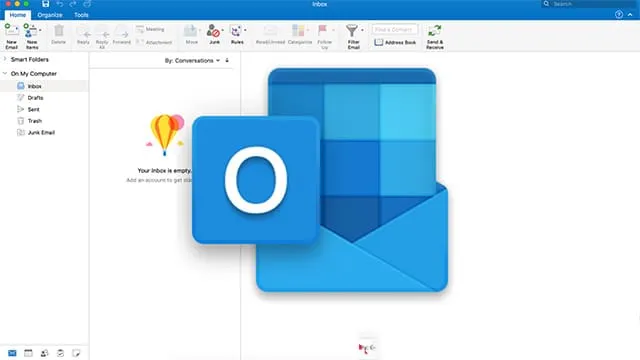Click the New Email icon
This screenshot has width=640, height=360.
coord(11,32)
